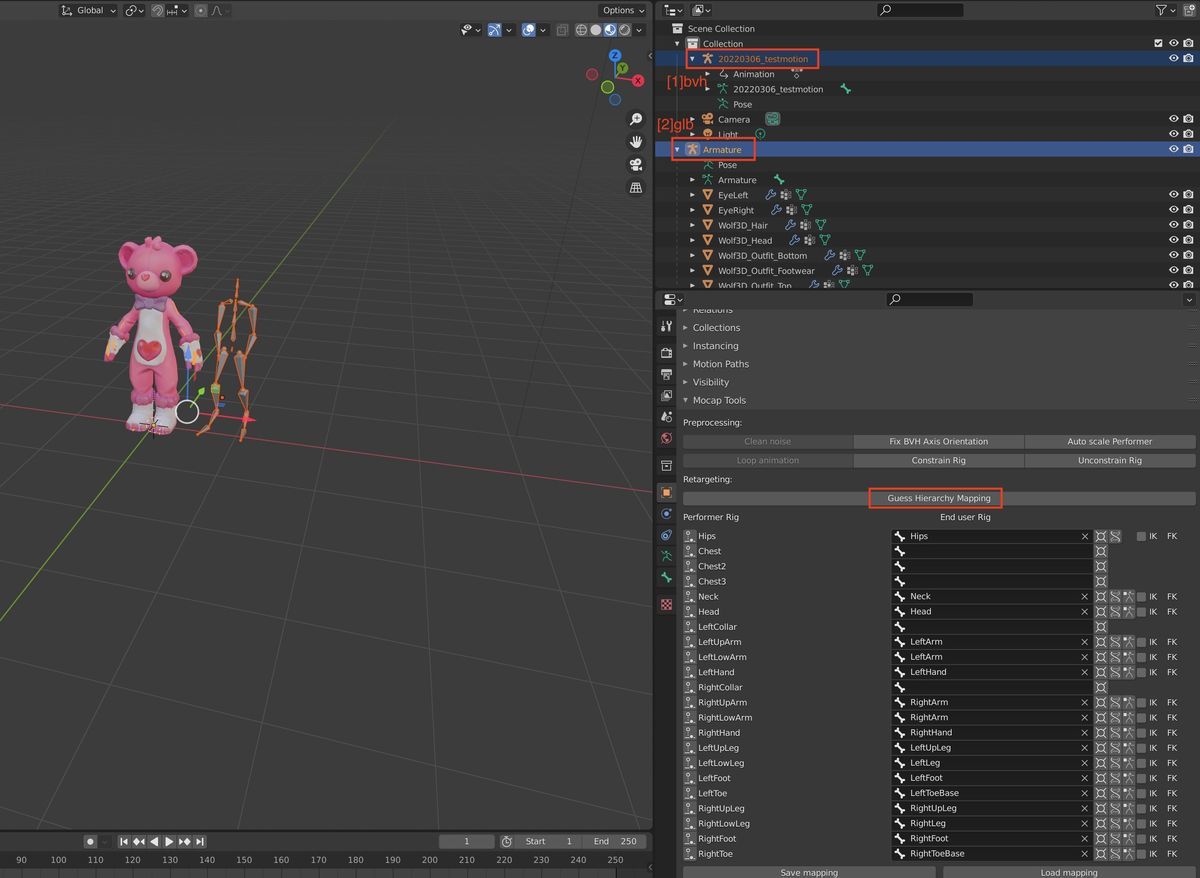Switch to the End user Rig tab
The width and height of the screenshot is (1200, 878).
965,517
